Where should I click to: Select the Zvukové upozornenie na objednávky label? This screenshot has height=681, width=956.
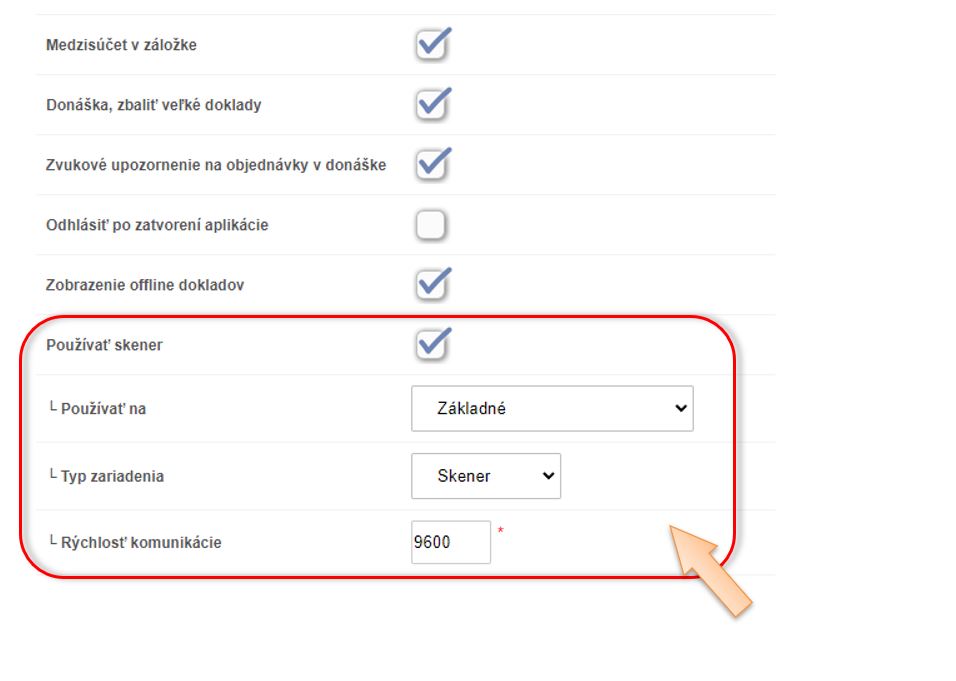(x=216, y=165)
